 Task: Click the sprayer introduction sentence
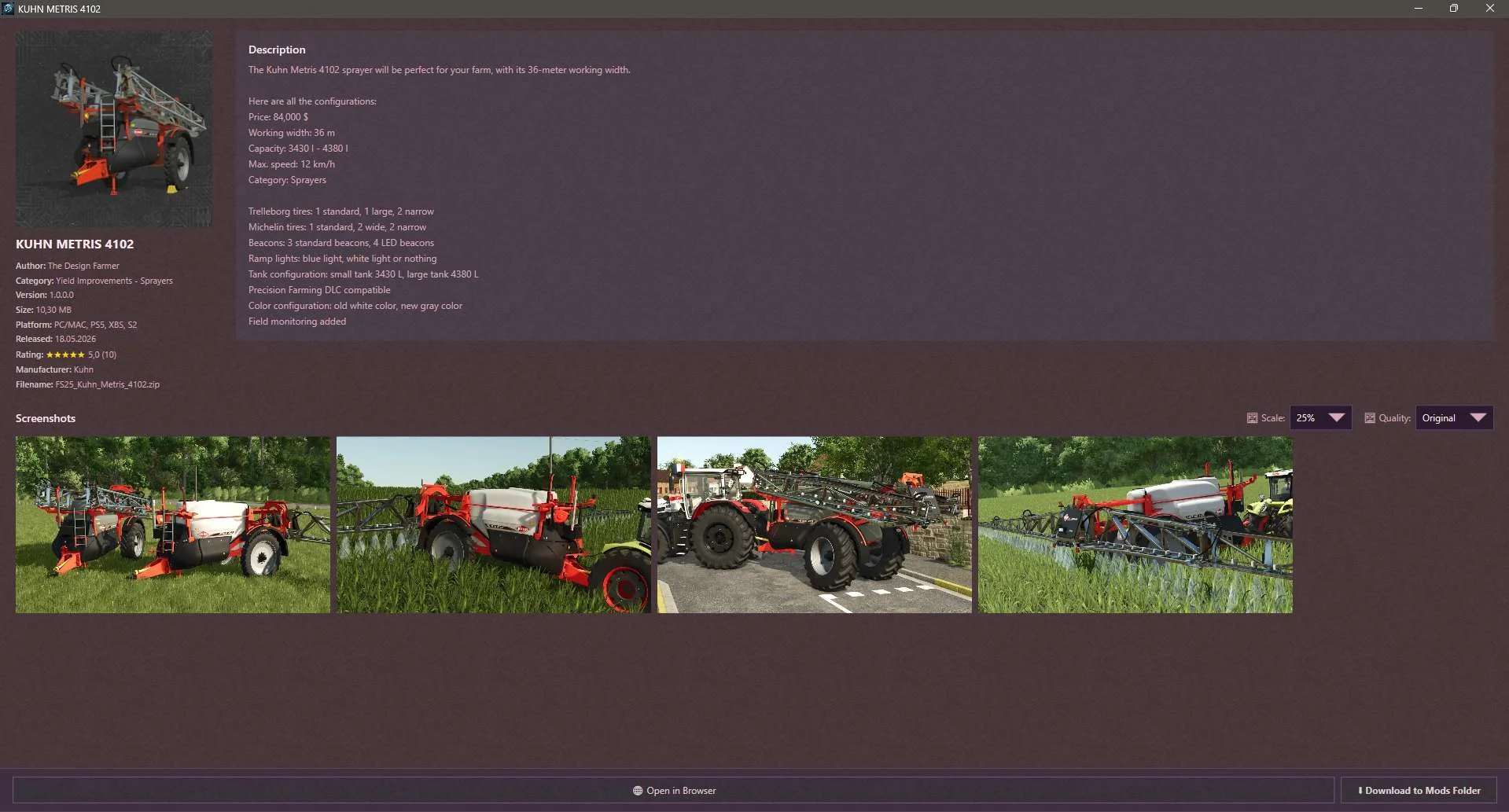(440, 70)
